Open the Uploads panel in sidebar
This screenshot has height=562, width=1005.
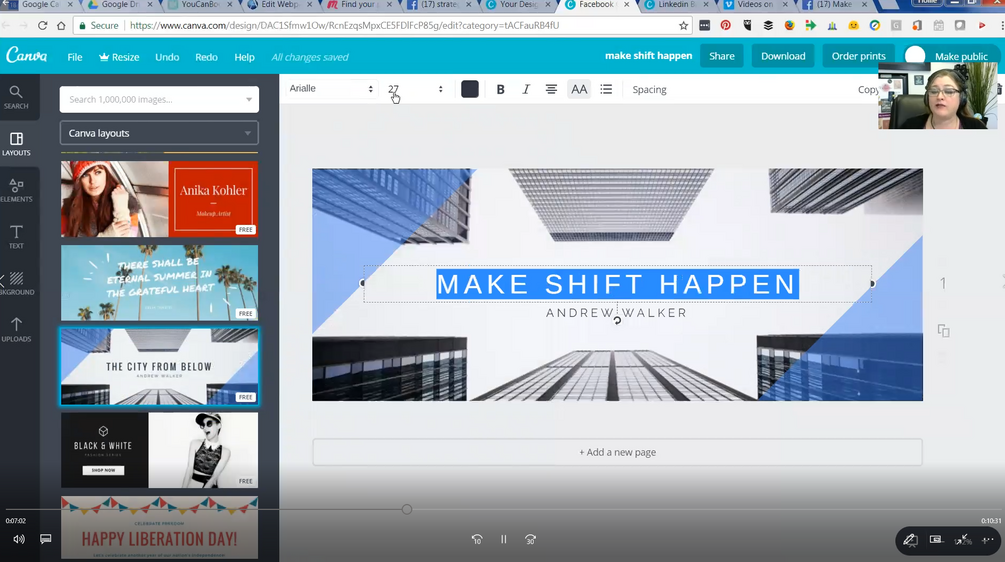tap(16, 329)
